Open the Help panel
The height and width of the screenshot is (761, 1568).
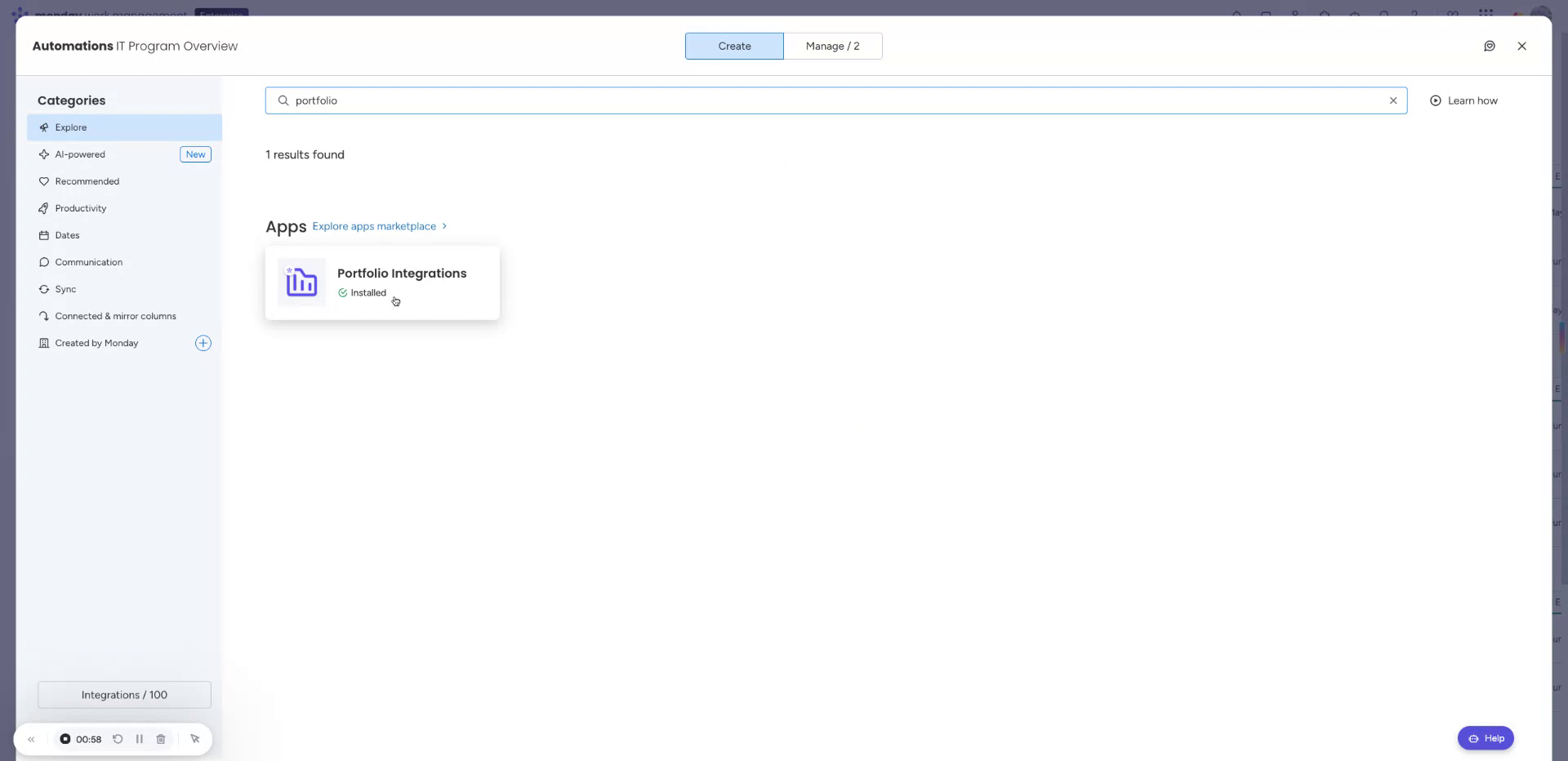1486,737
